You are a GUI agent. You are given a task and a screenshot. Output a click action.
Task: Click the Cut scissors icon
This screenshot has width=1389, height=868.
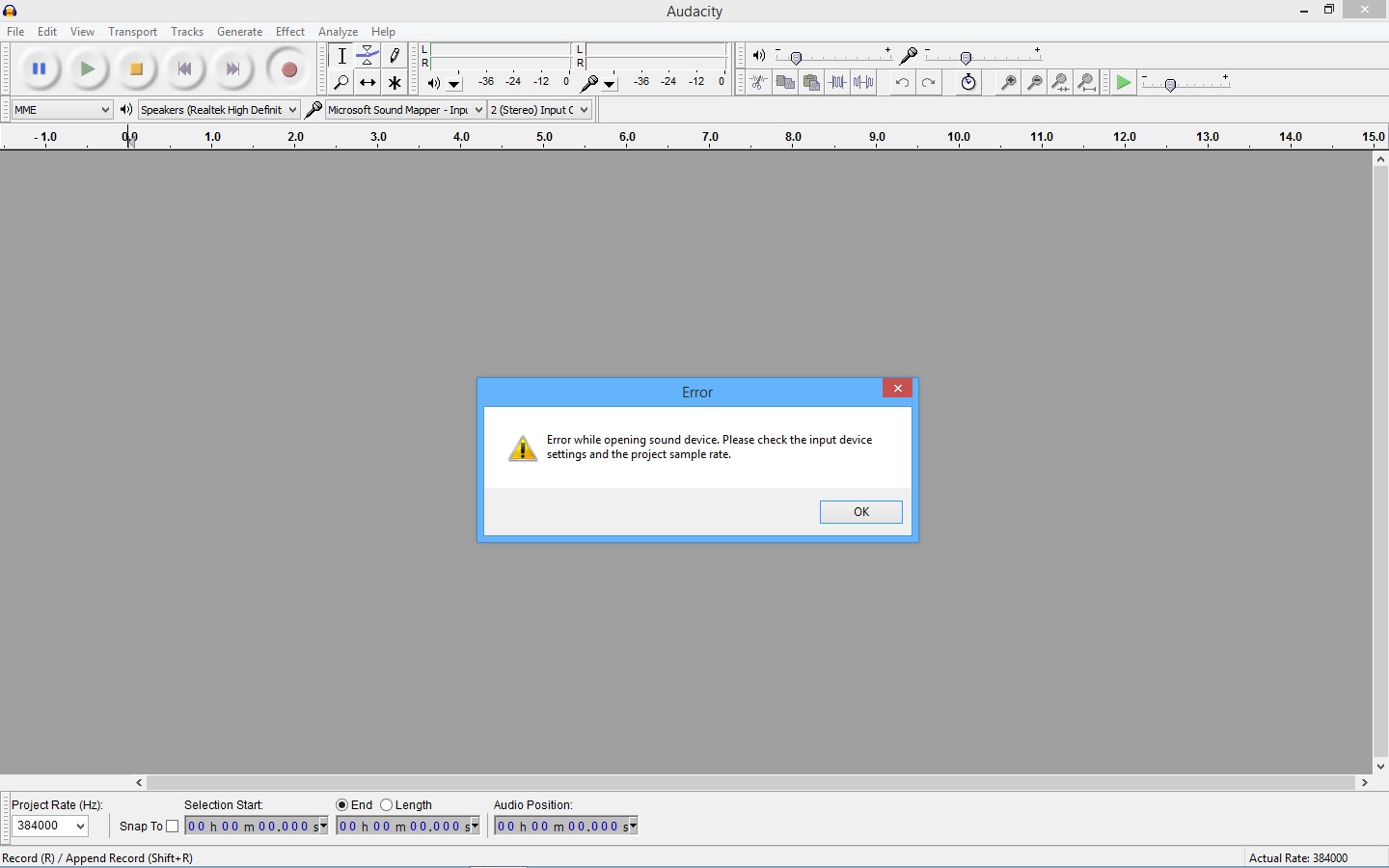[759, 83]
